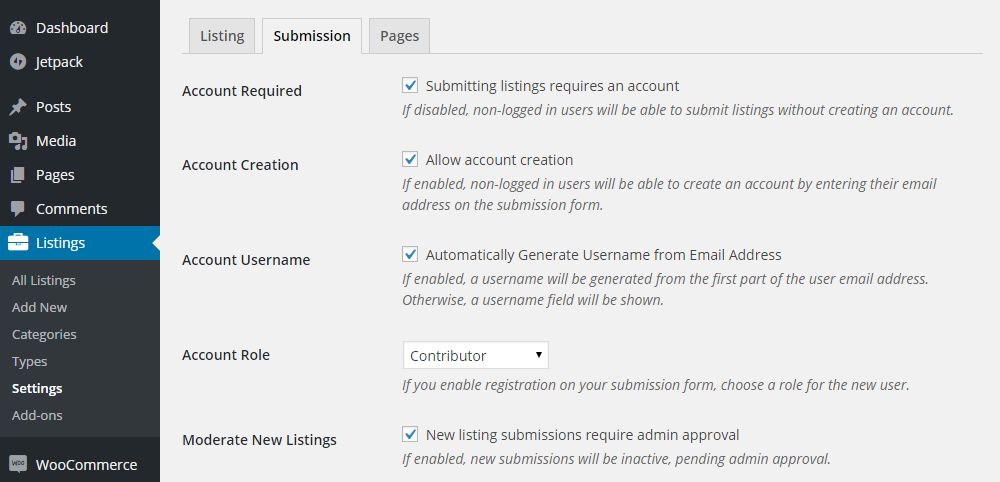
Task: Switch to the Pages settings tab
Action: point(399,36)
